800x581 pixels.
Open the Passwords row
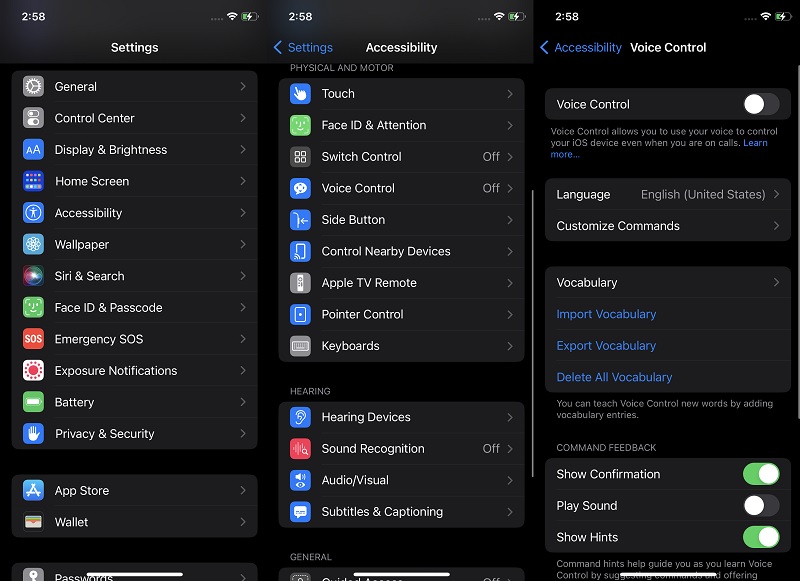point(135,572)
